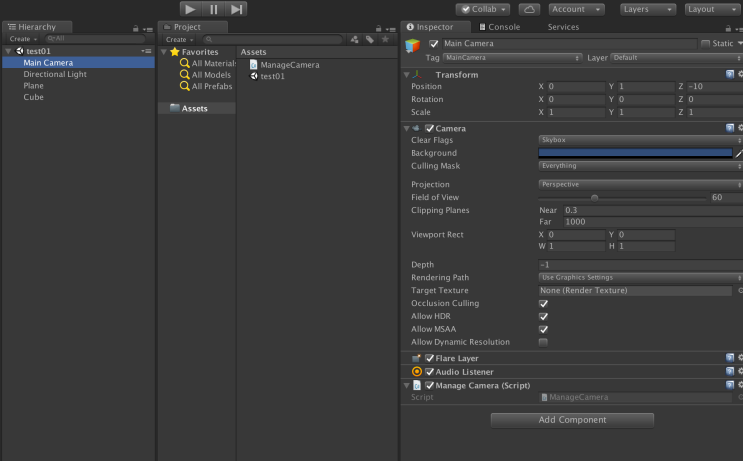Open the Layer dropdown showing Default
The width and height of the screenshot is (743, 461).
tap(676, 58)
